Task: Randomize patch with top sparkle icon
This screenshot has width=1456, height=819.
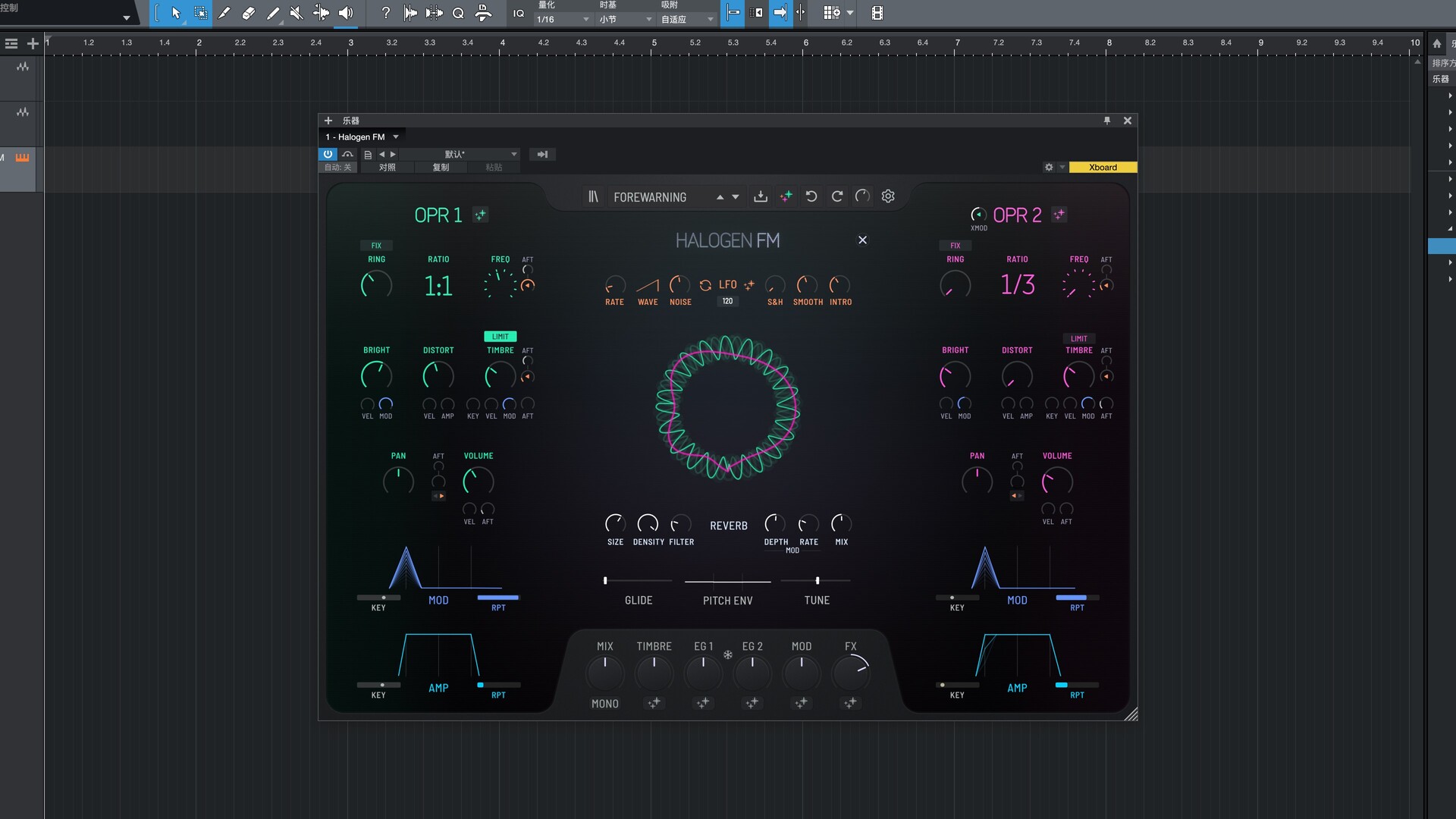Action: click(786, 196)
